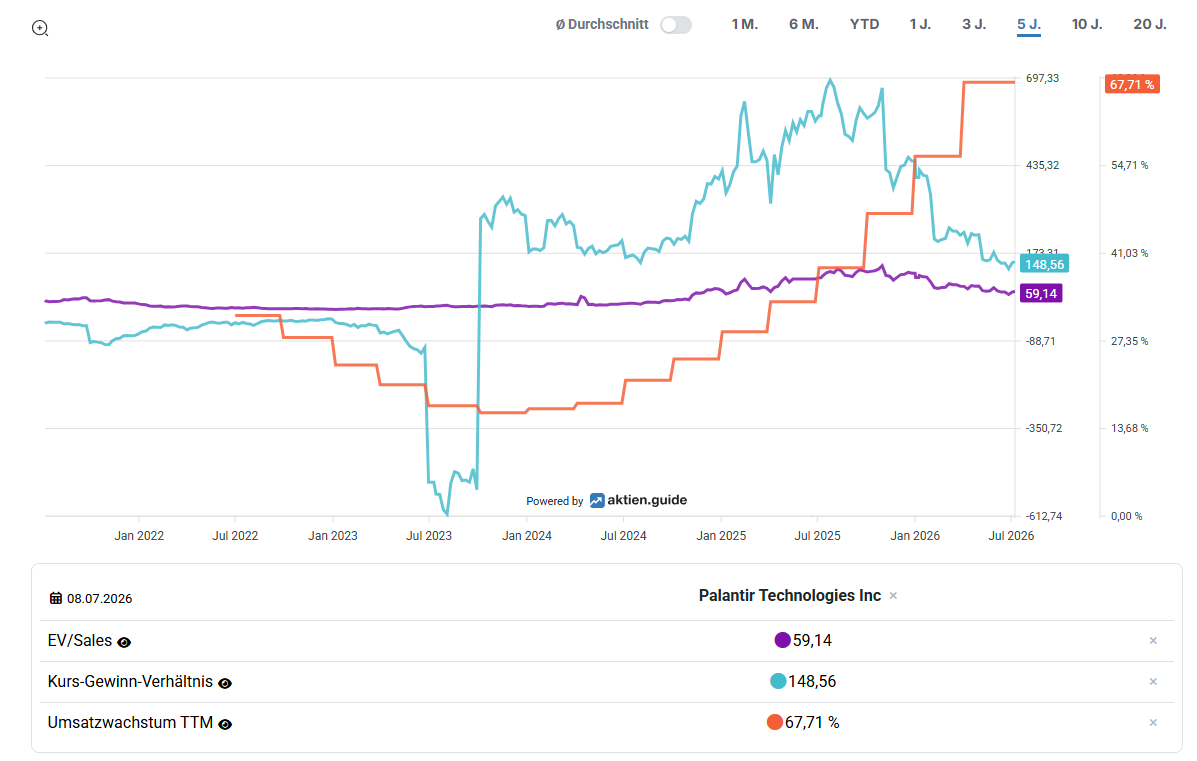Click the Kurs-Gewinn-Verhältnis label
Viewport: 1197px width, 761px height.
pos(130,682)
